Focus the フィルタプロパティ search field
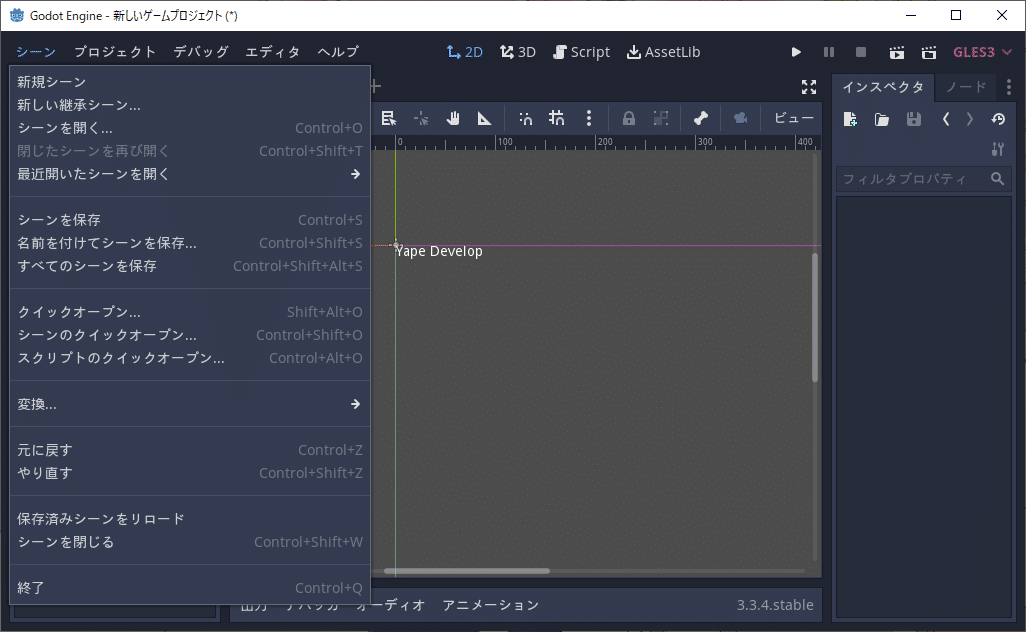1026x632 pixels. pyautogui.click(x=923, y=179)
